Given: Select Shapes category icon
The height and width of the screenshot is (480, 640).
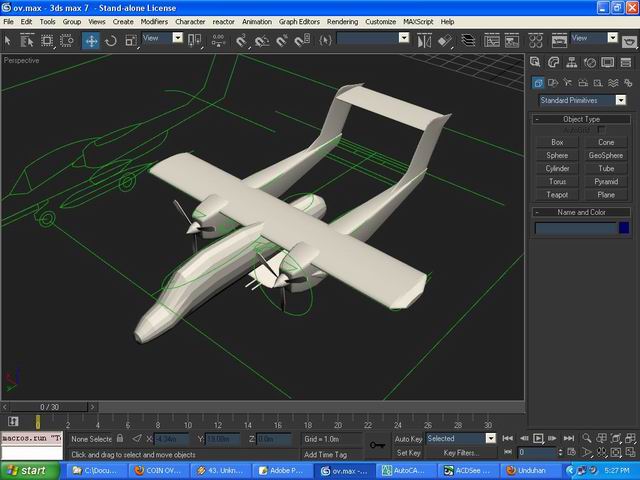Looking at the screenshot, I should click(553, 83).
